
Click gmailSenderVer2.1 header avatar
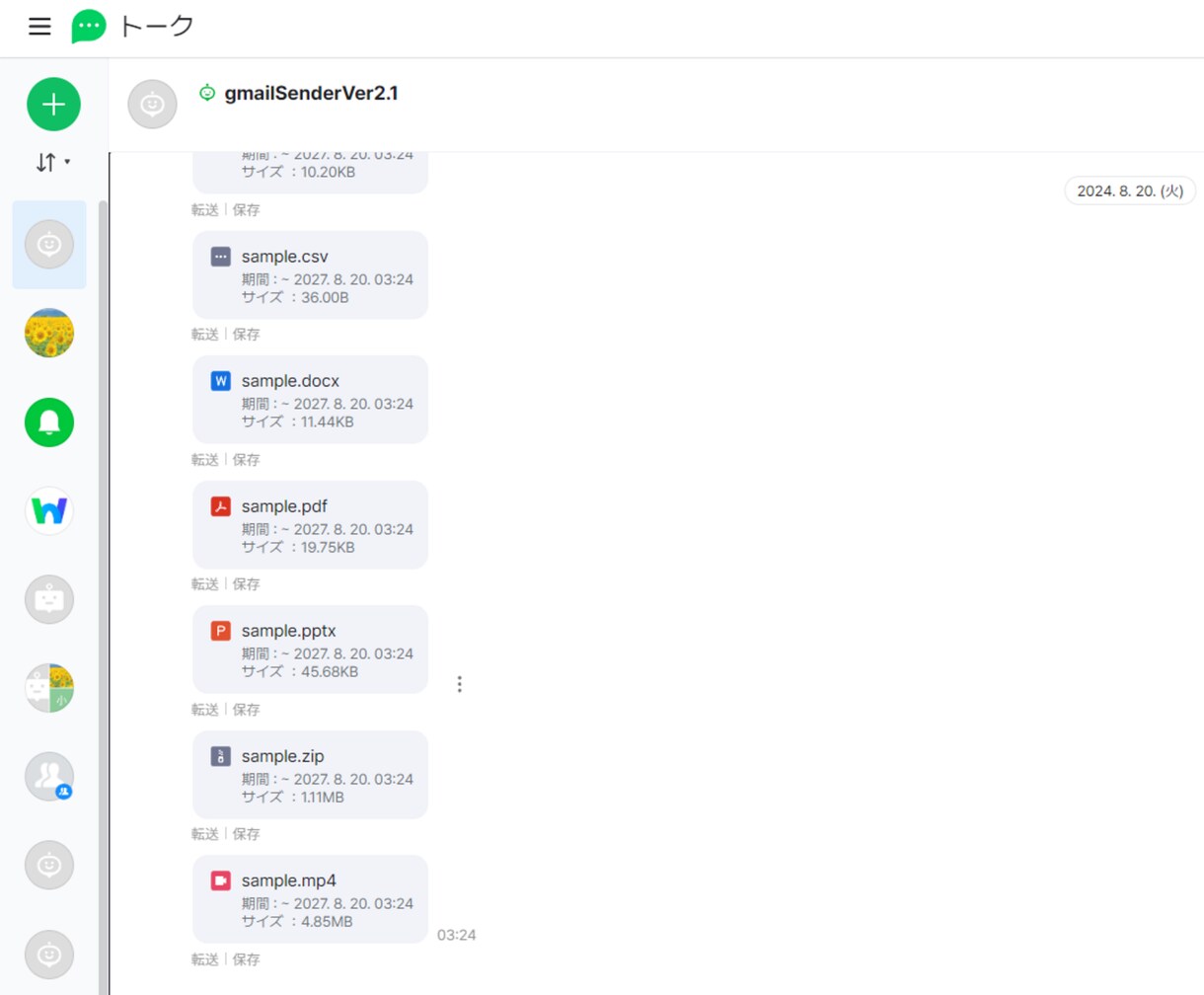pyautogui.click(x=152, y=104)
